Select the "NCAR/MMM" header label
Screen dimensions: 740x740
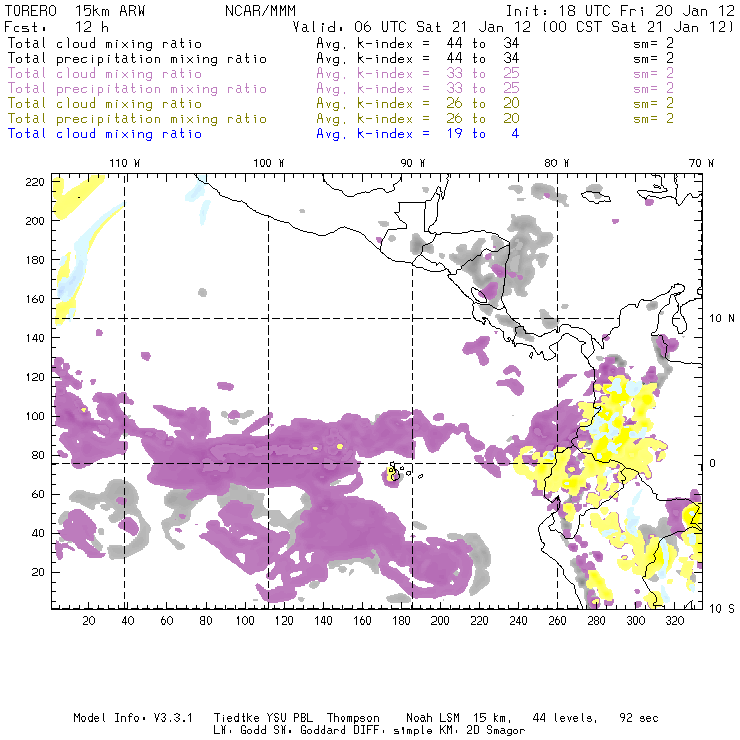click(260, 11)
